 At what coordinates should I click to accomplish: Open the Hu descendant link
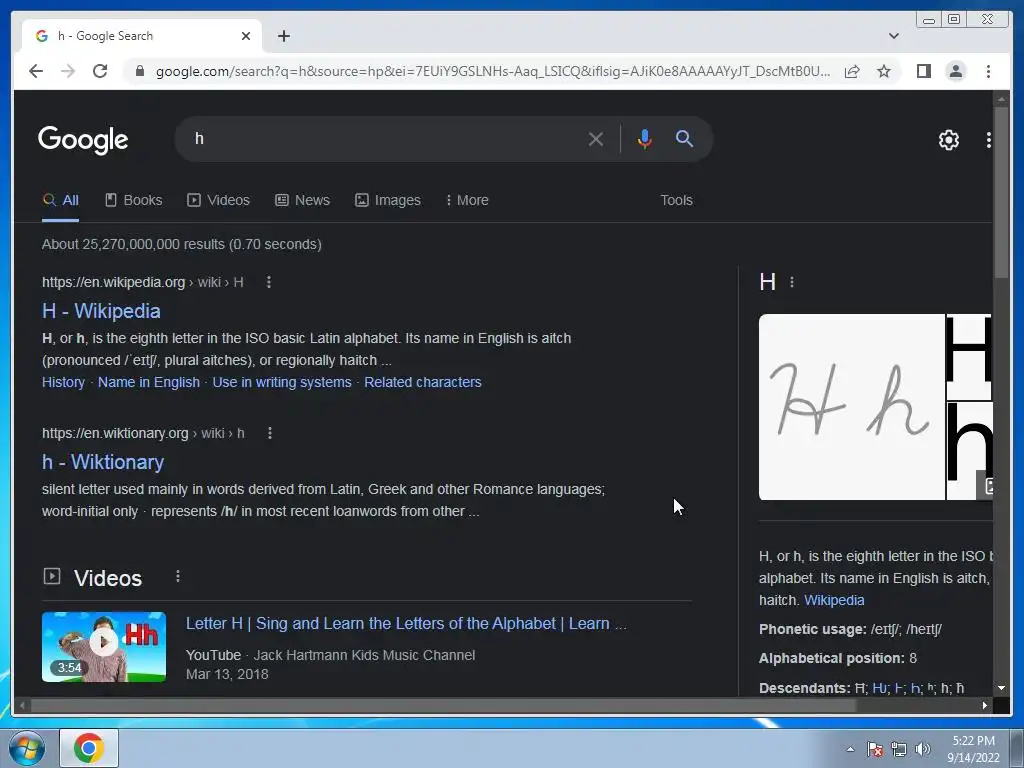(880, 688)
